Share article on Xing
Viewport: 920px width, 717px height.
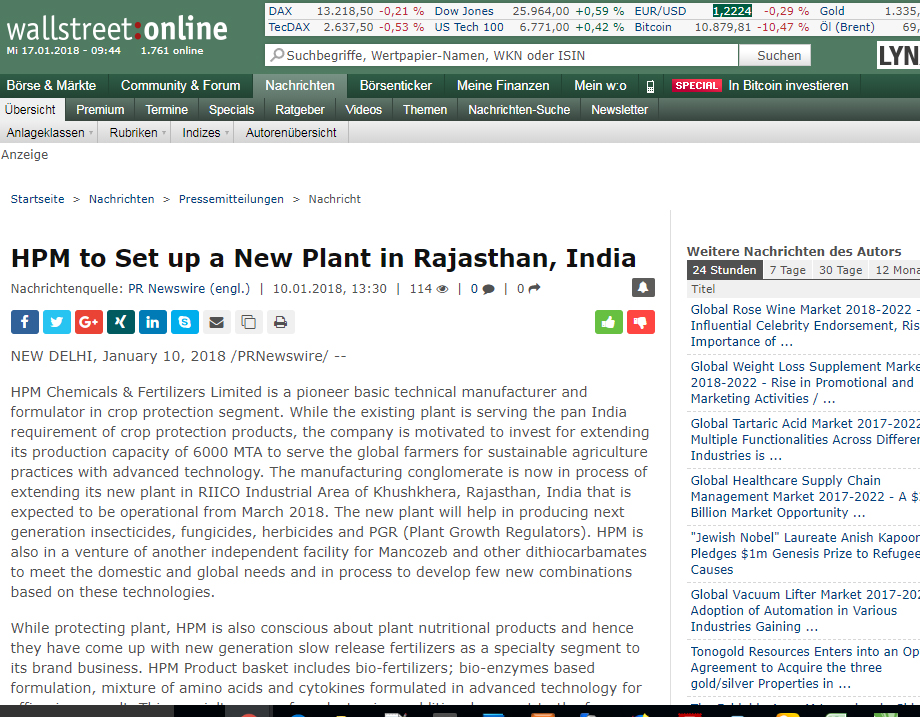pos(121,322)
